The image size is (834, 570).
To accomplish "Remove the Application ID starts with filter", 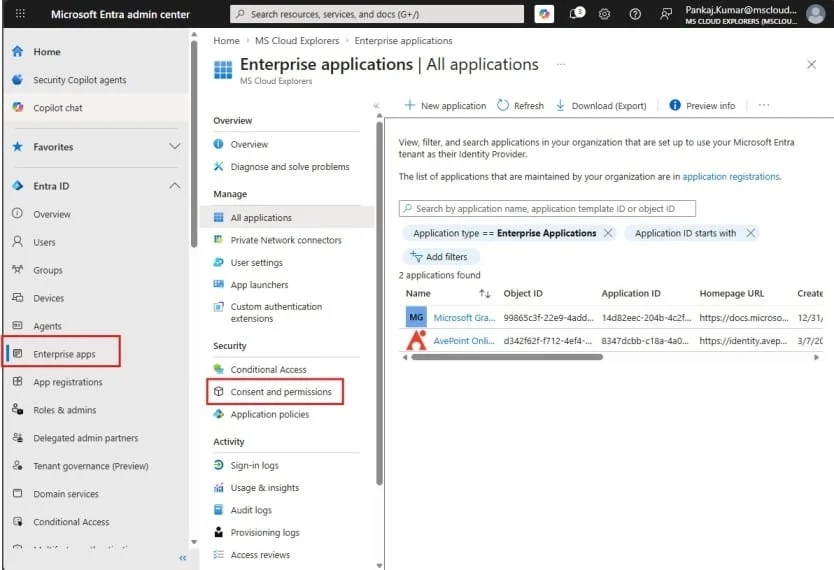I will (750, 233).
